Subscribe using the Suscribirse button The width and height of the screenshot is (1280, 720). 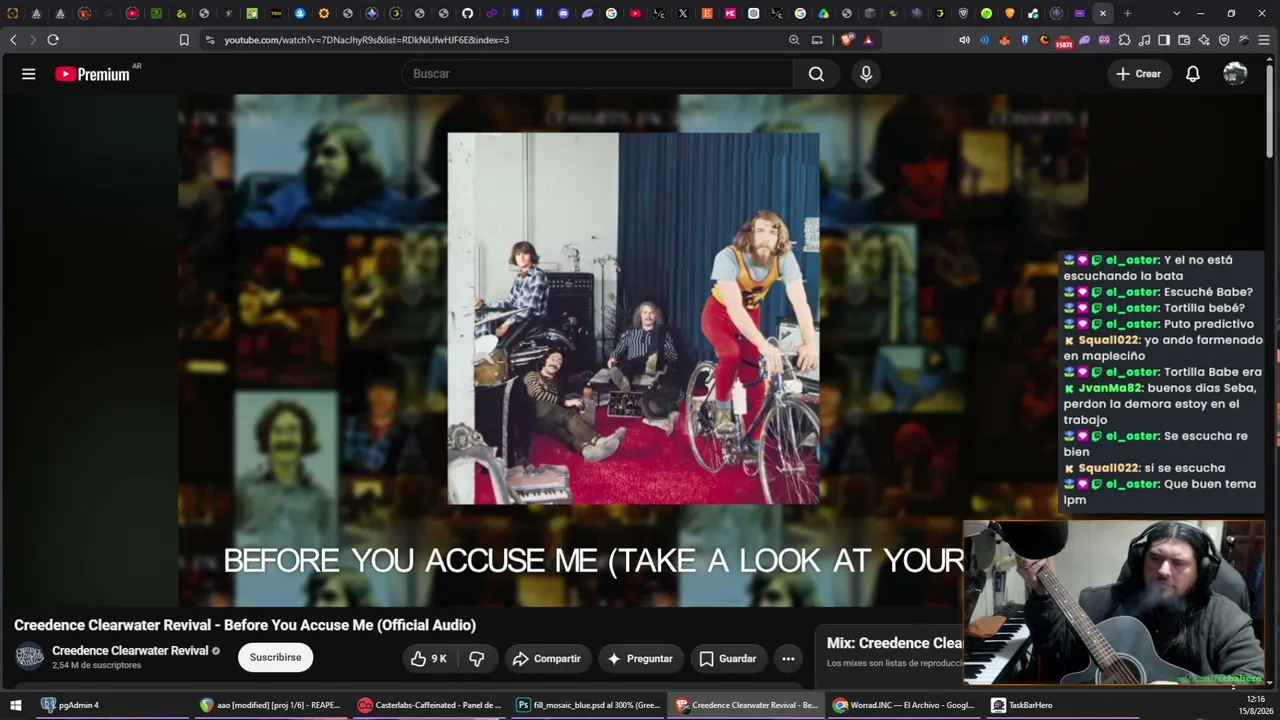tap(275, 658)
